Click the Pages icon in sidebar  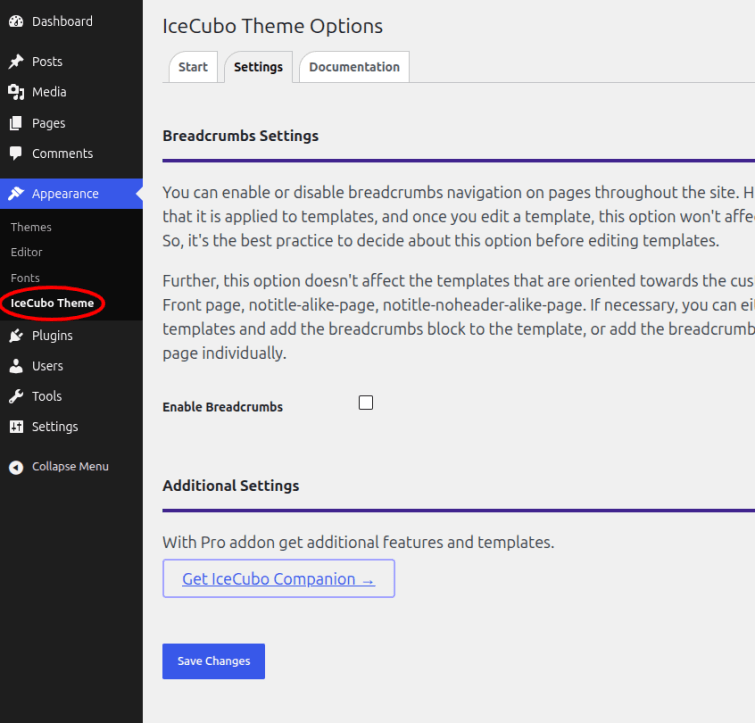tap(16, 123)
